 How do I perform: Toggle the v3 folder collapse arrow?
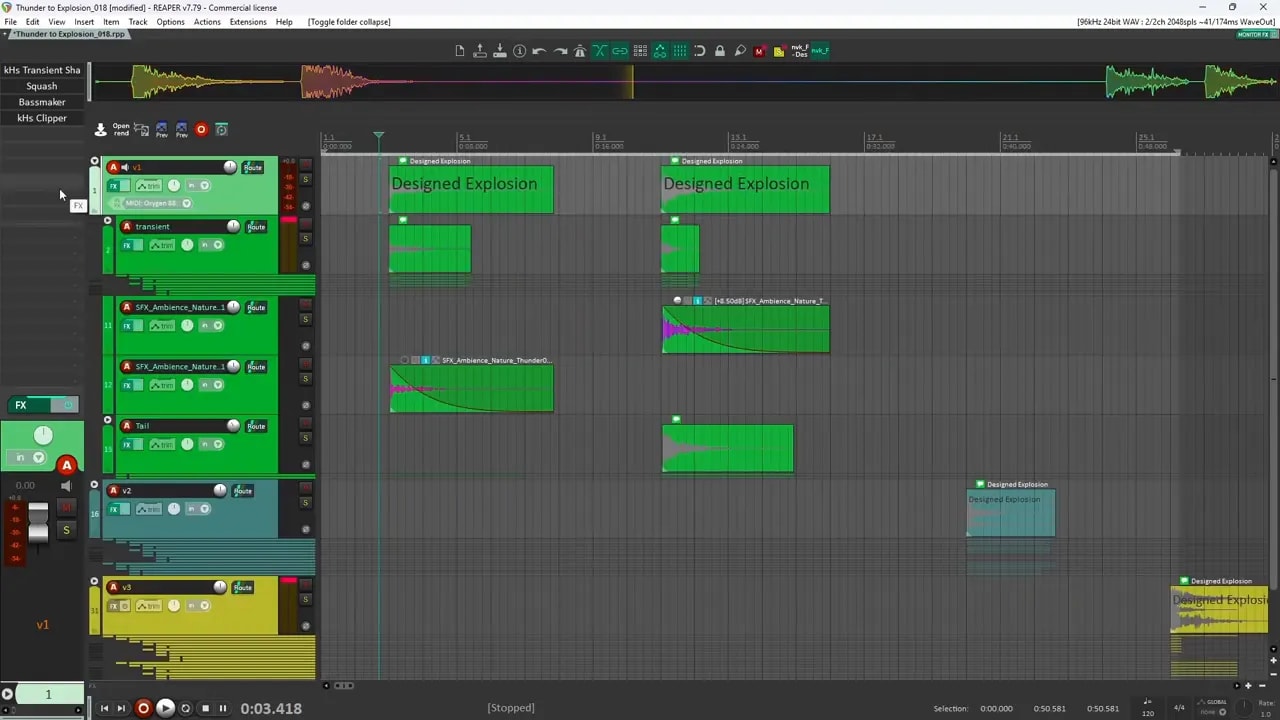click(x=95, y=581)
